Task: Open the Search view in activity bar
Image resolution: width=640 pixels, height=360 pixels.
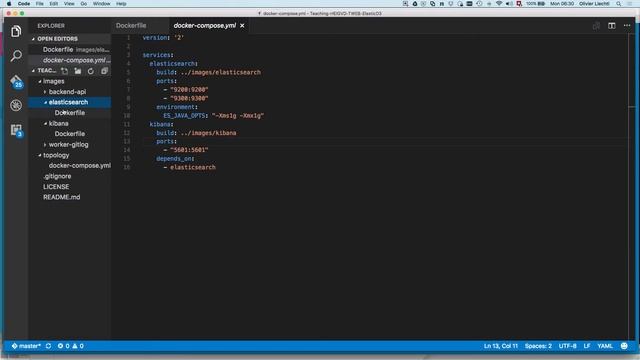Action: 16,56
